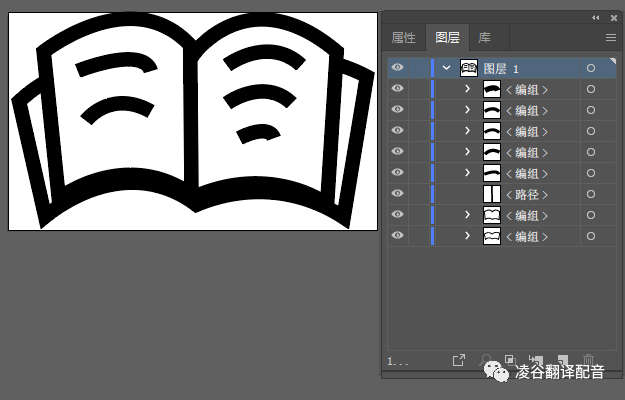
Task: Expand the last 编组 group in the list
Action: point(467,236)
